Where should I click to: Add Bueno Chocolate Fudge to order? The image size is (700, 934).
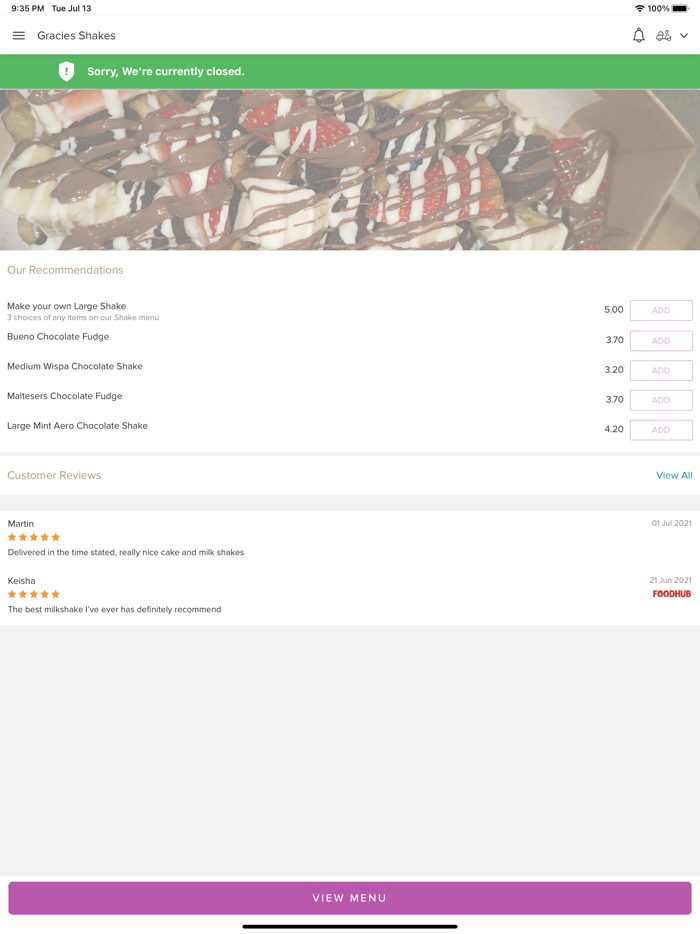point(661,341)
